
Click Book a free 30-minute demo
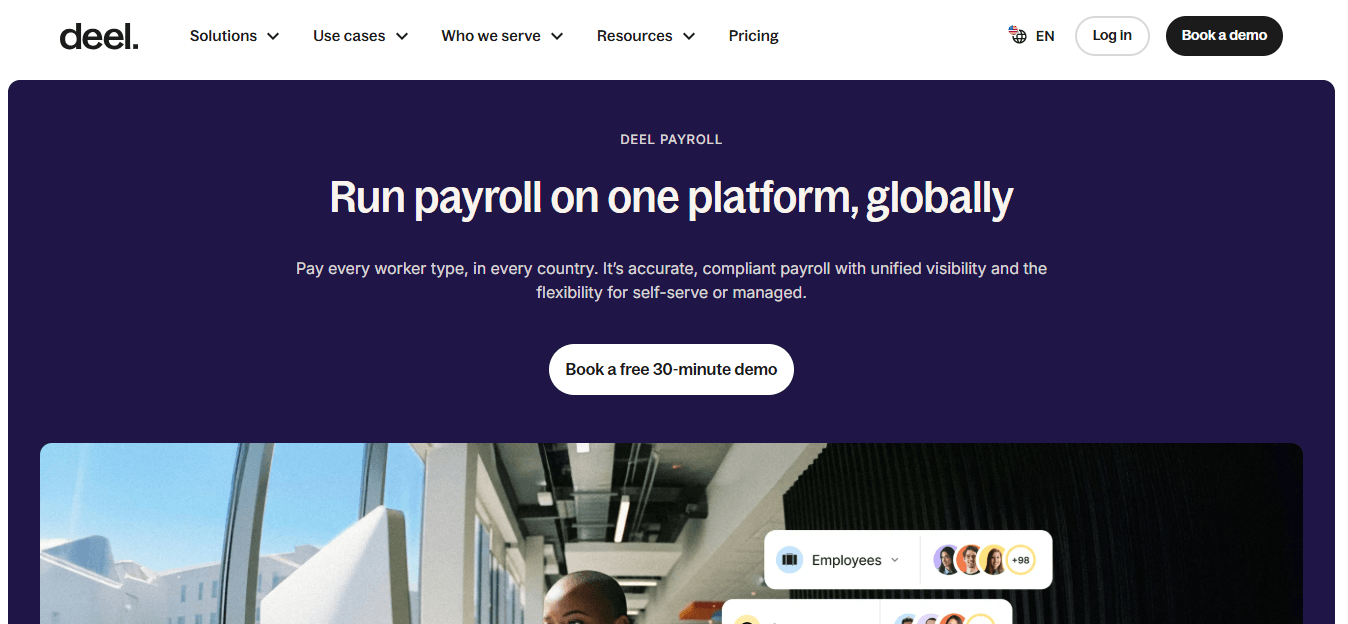click(x=671, y=369)
